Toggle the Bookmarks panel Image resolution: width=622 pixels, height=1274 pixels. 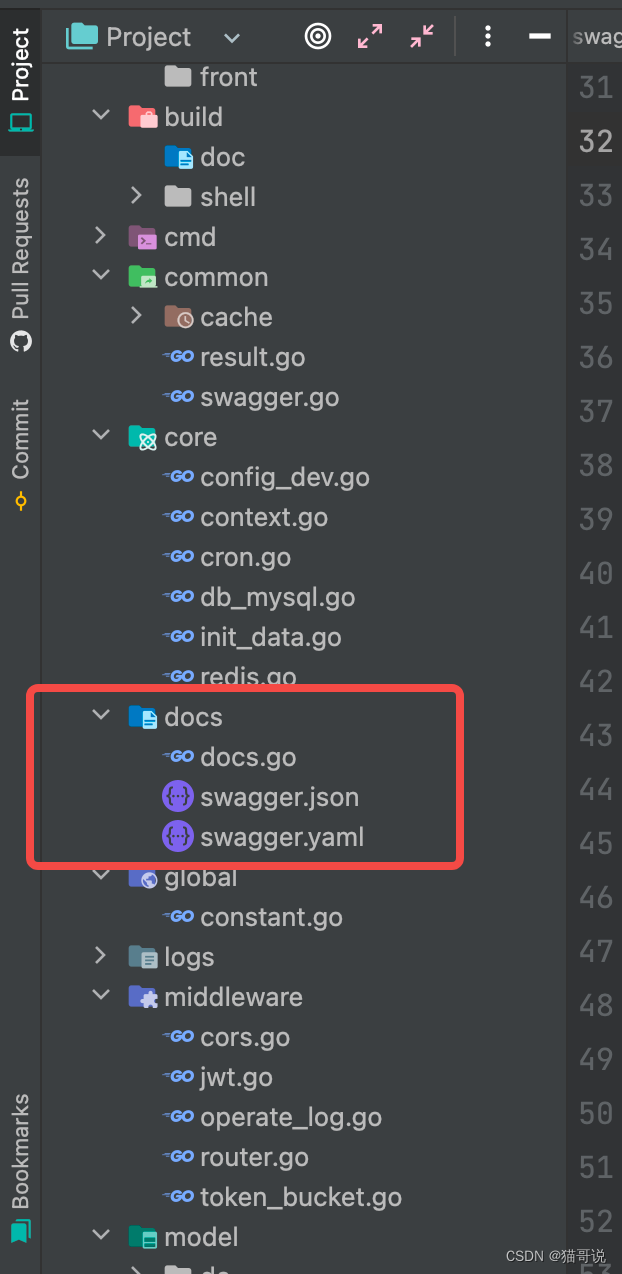coord(20,1150)
